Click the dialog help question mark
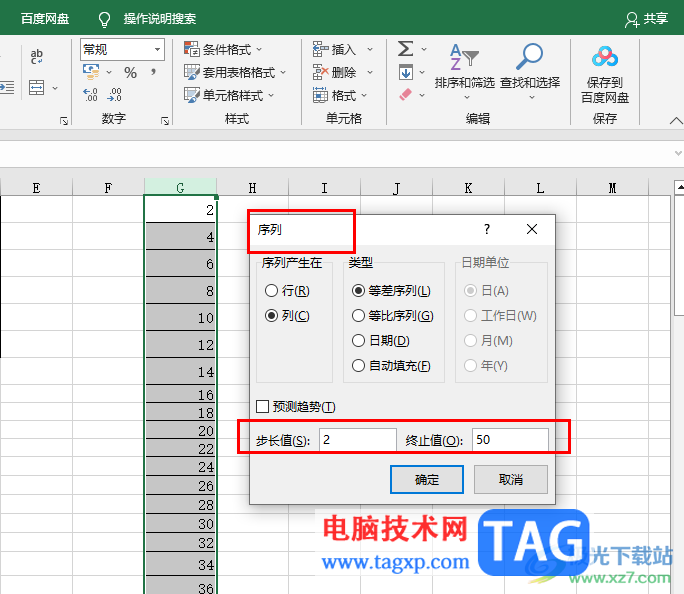This screenshot has width=684, height=594. [487, 229]
